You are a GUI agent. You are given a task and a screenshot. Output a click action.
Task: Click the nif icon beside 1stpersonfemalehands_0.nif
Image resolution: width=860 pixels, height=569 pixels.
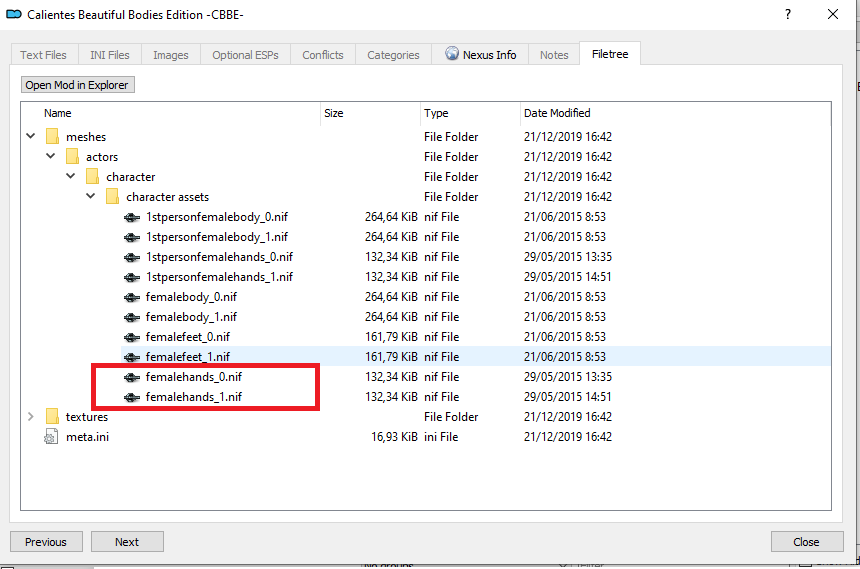132,257
